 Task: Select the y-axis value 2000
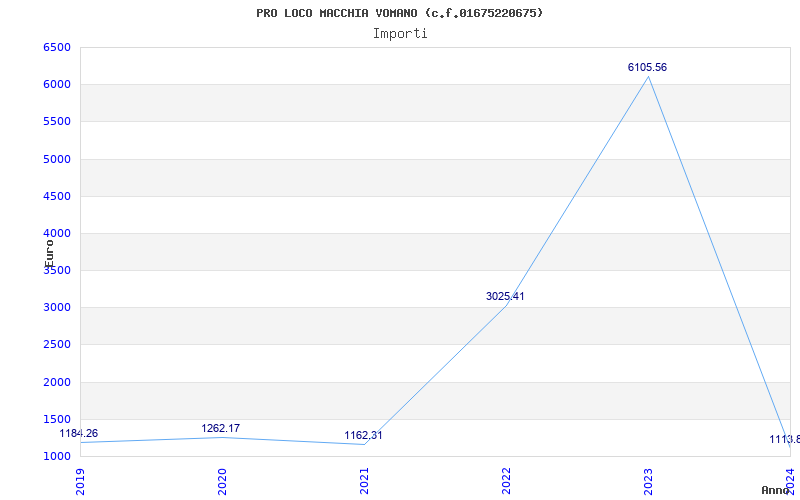[x=57, y=382]
